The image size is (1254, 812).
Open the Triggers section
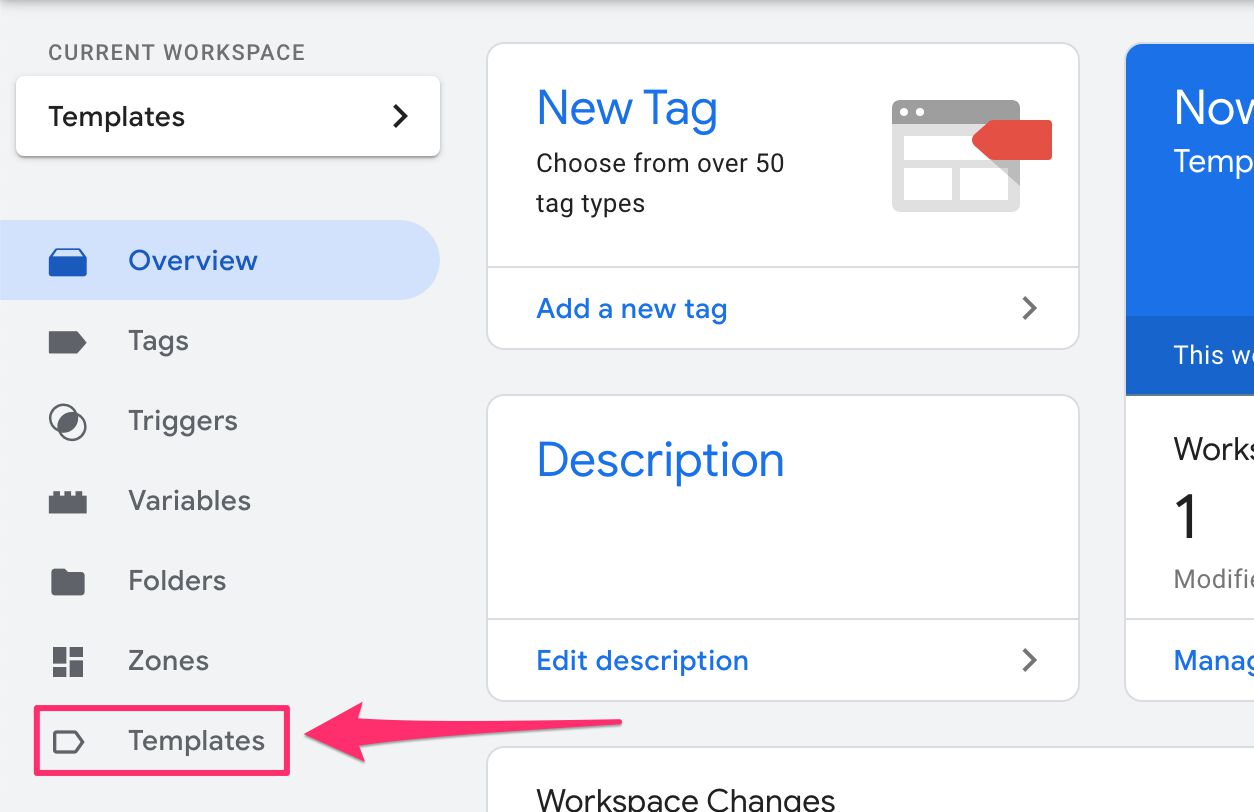tap(183, 421)
